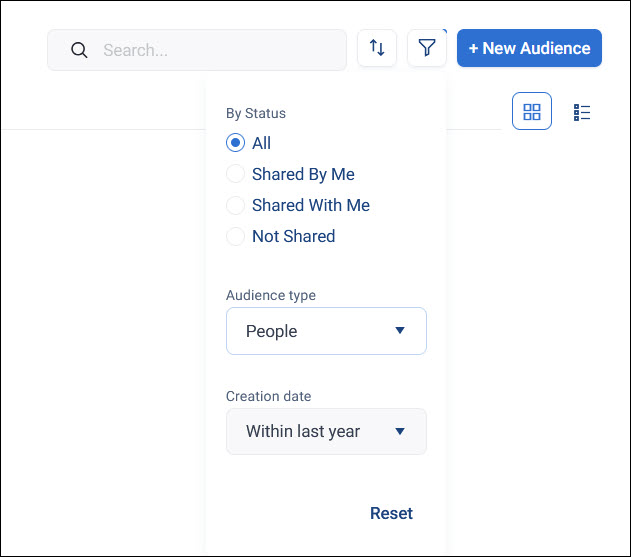This screenshot has width=631, height=557.
Task: Reset all filters with Reset link
Action: tap(391, 513)
